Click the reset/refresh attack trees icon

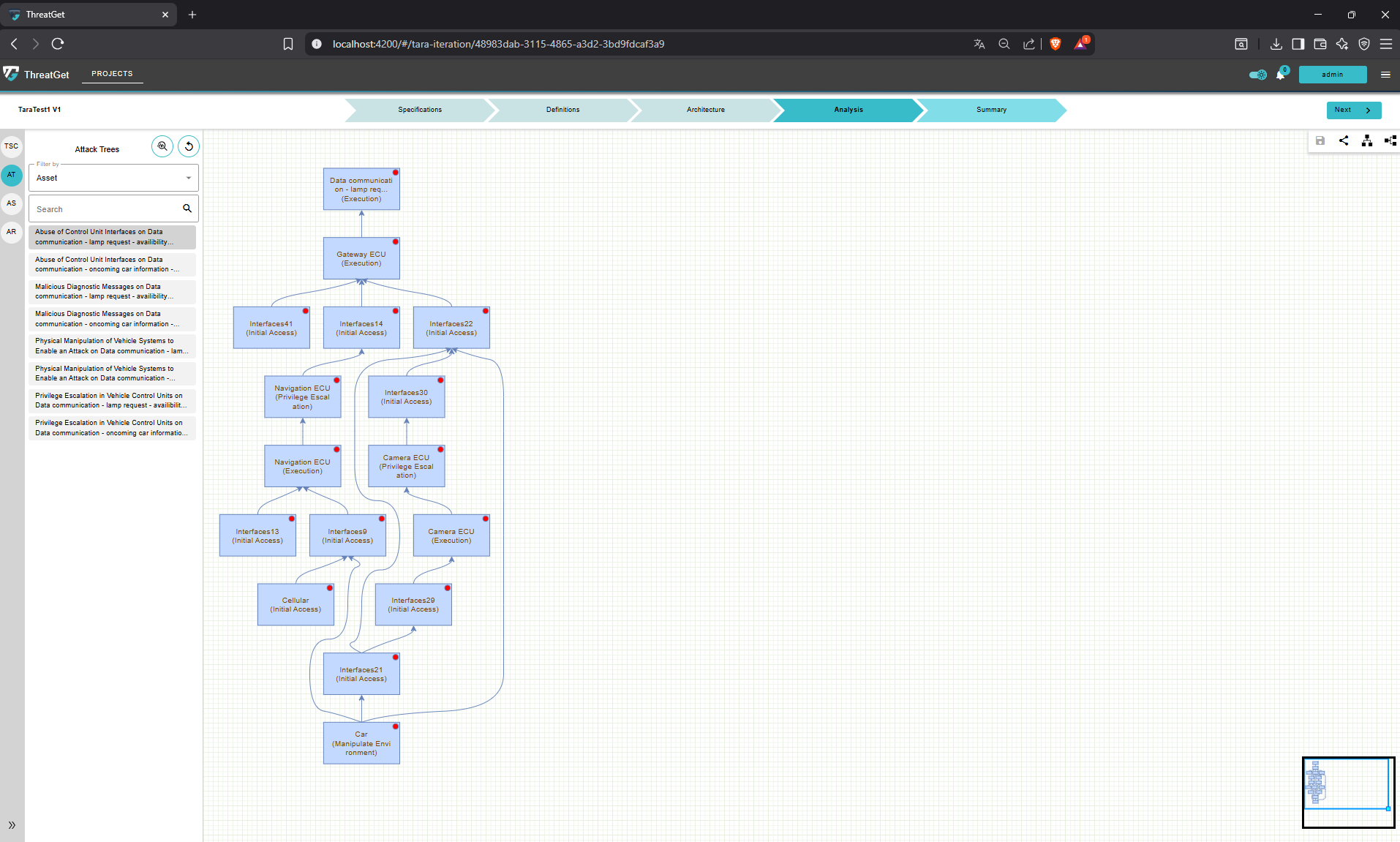coord(189,146)
